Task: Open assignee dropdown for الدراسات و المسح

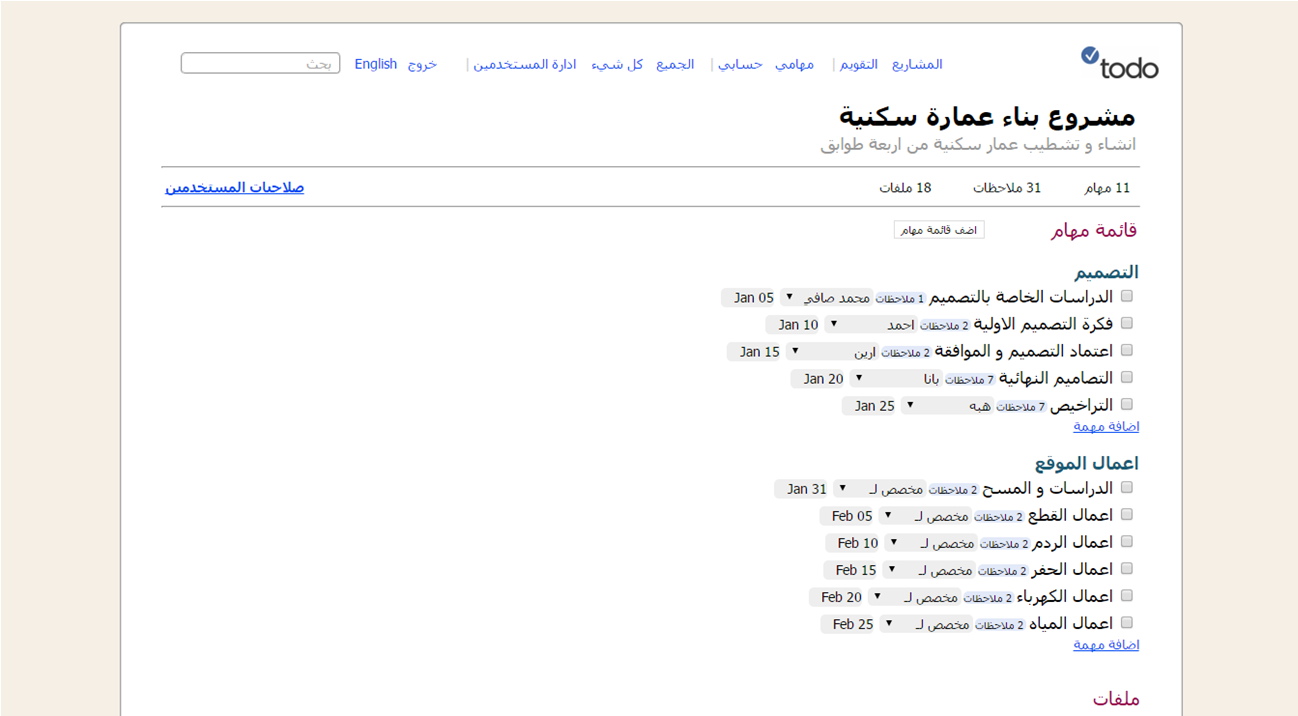Action: 843,488
